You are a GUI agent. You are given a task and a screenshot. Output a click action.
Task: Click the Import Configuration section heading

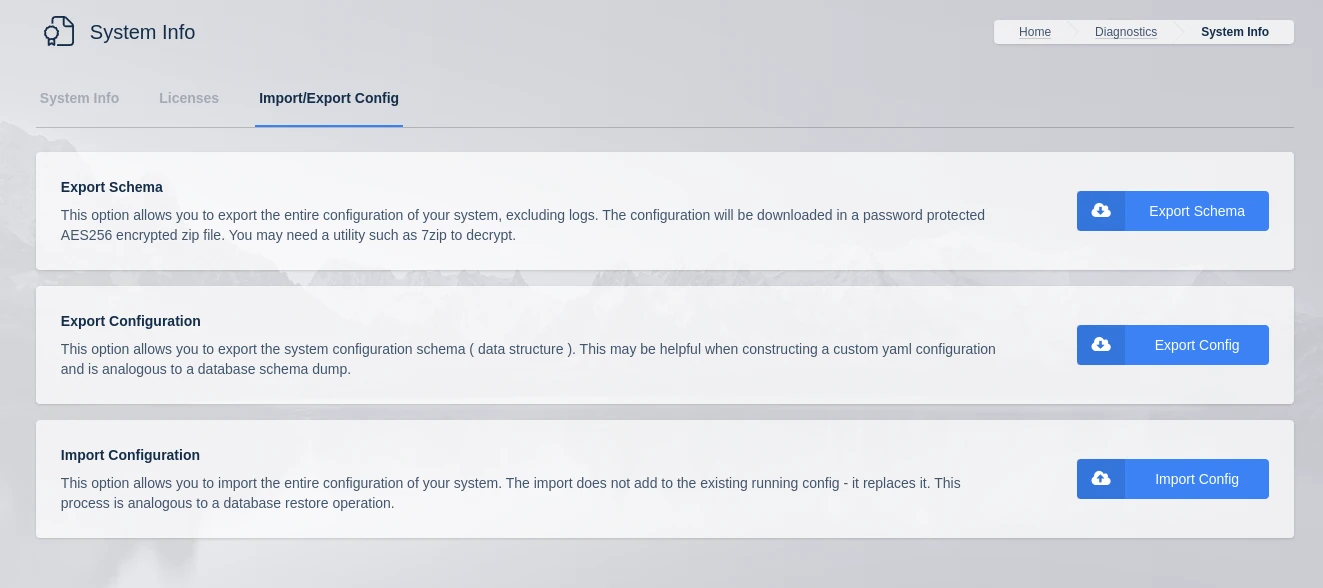click(x=130, y=455)
